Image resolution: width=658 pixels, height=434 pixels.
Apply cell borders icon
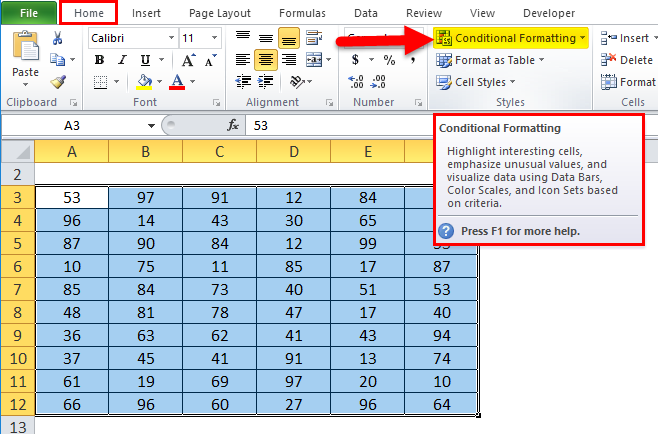pos(100,82)
